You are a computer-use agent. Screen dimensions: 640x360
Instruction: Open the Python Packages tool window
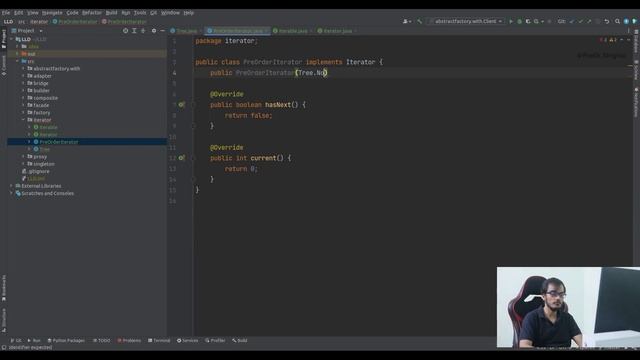pos(66,340)
